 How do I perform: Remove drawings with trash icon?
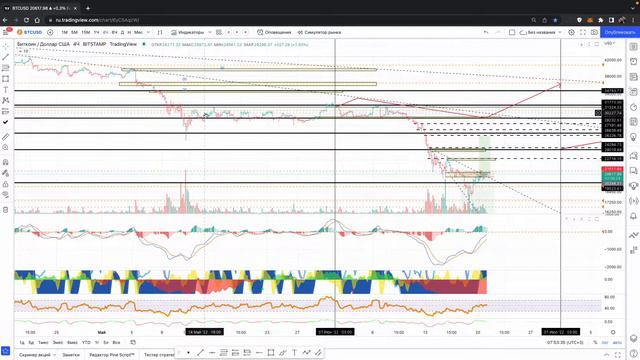tap(6, 210)
